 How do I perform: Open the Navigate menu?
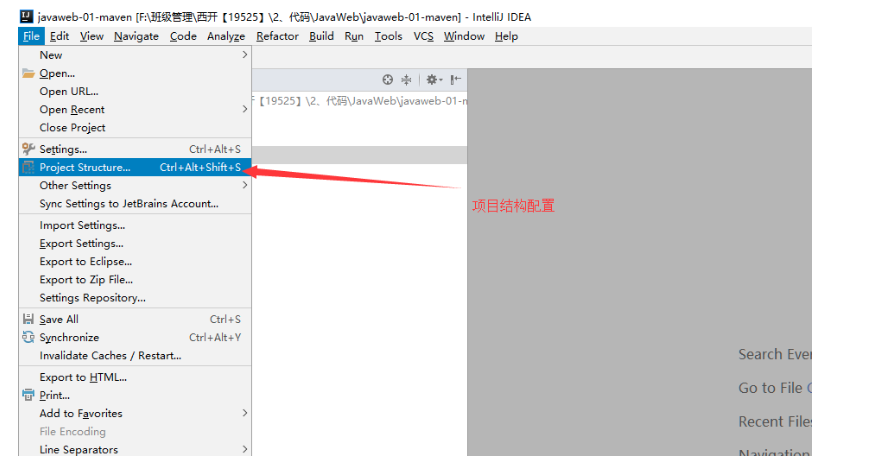coord(136,36)
